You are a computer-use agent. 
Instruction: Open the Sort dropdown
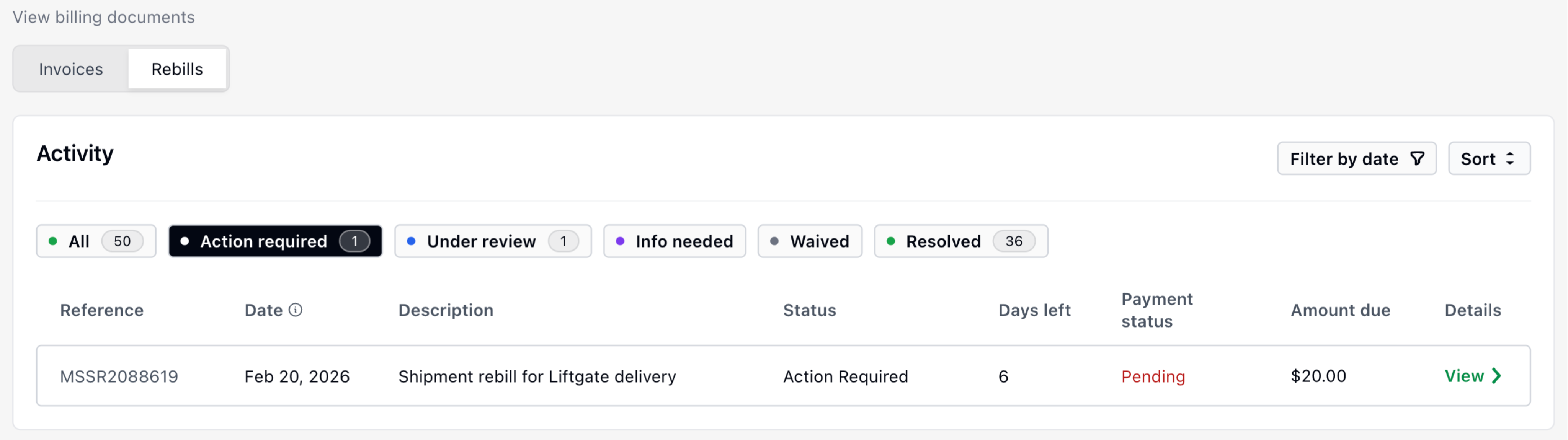point(1489,159)
